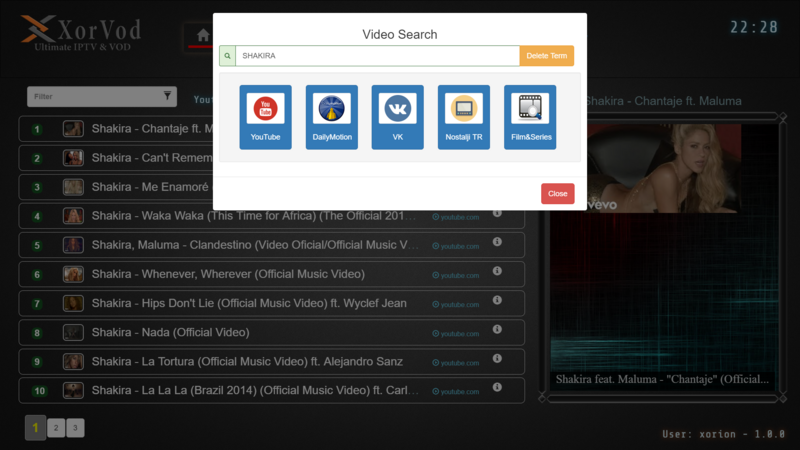Open youtube.com link on Clandestino row
The image size is (800, 450).
click(x=456, y=246)
